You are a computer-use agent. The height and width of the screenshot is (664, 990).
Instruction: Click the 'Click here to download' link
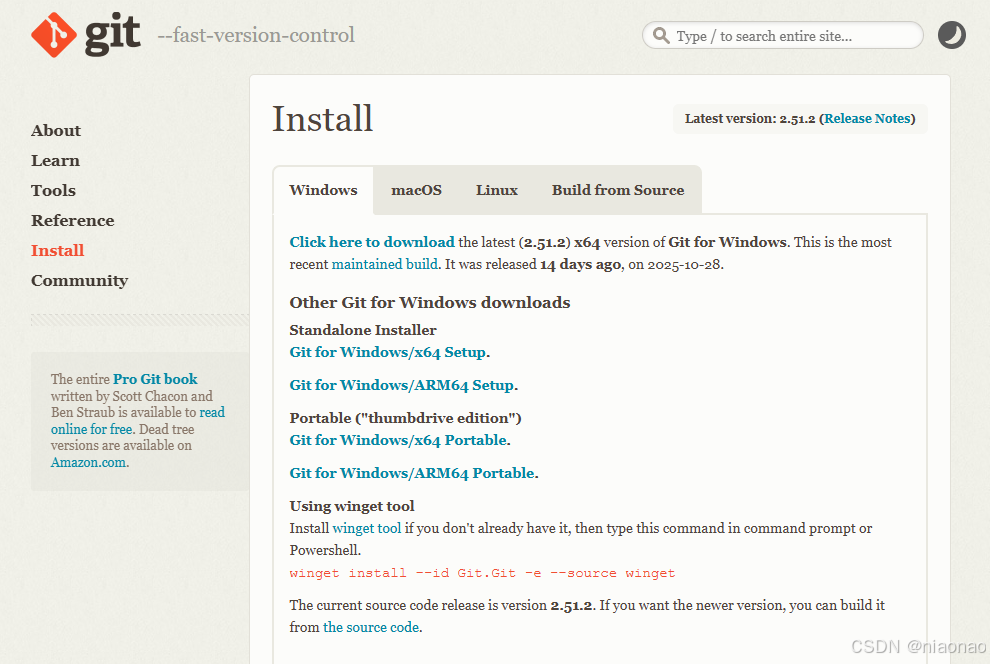coord(372,242)
